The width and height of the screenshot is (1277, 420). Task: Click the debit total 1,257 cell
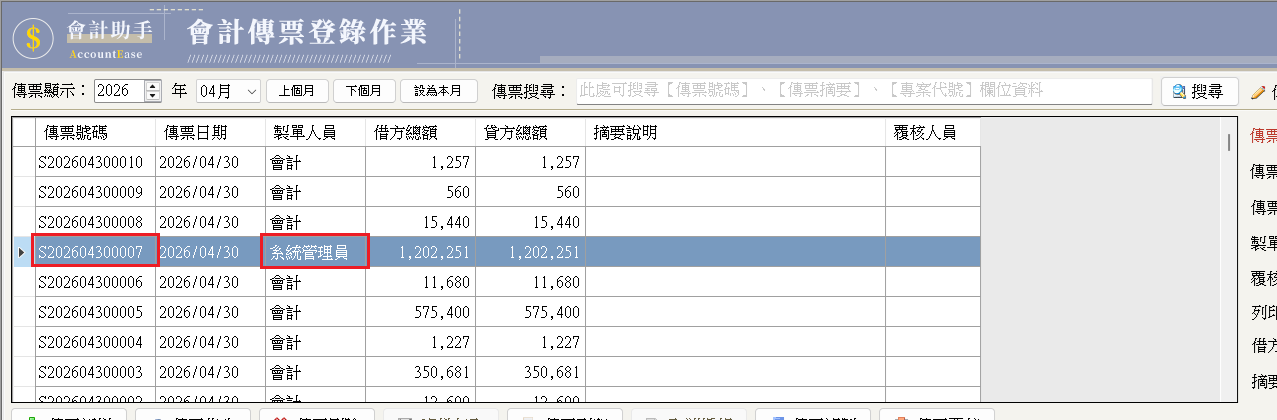(x=420, y=162)
